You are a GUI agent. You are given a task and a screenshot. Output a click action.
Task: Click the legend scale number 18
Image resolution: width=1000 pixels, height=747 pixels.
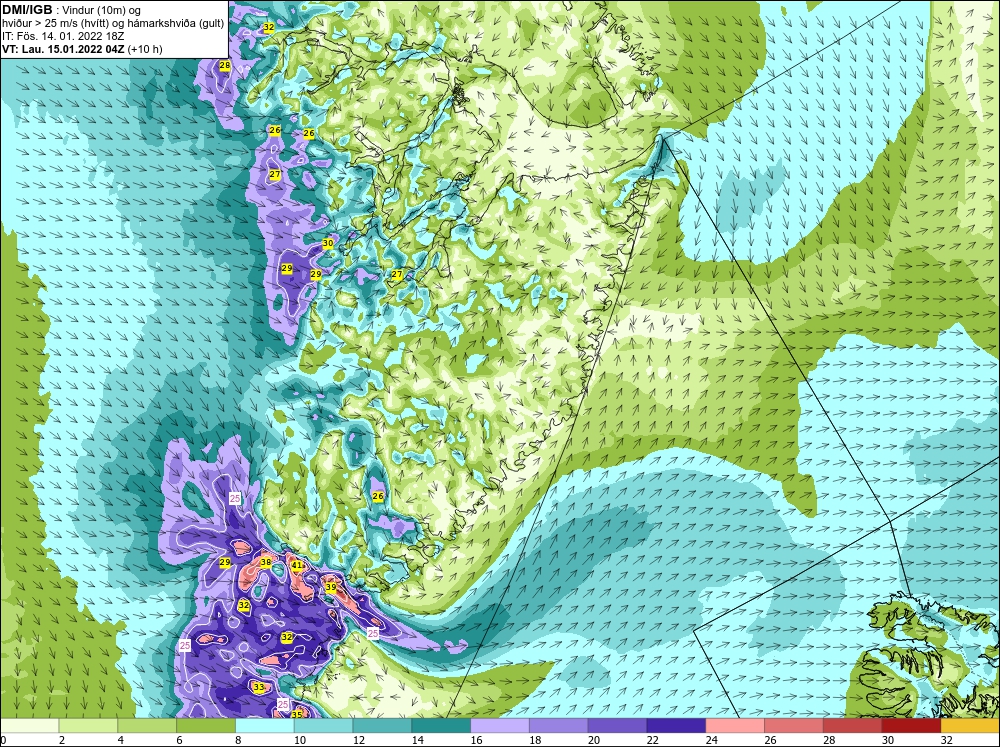[535, 740]
